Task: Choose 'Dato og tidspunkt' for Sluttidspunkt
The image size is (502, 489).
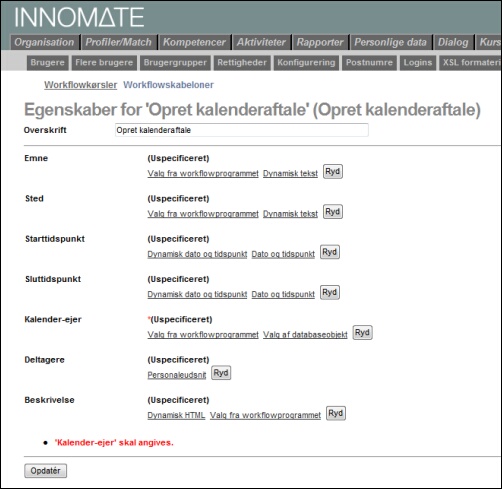Action: (x=283, y=294)
